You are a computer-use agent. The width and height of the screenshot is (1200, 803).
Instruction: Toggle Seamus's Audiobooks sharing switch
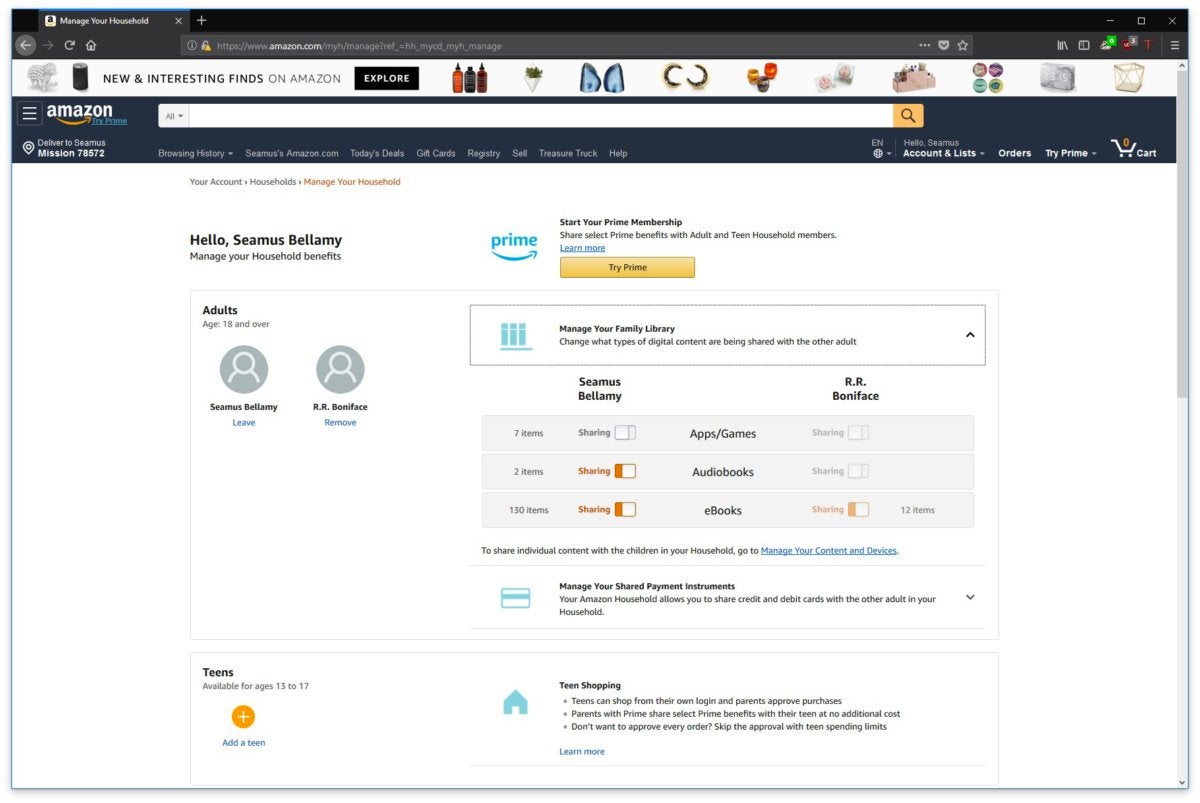[625, 471]
